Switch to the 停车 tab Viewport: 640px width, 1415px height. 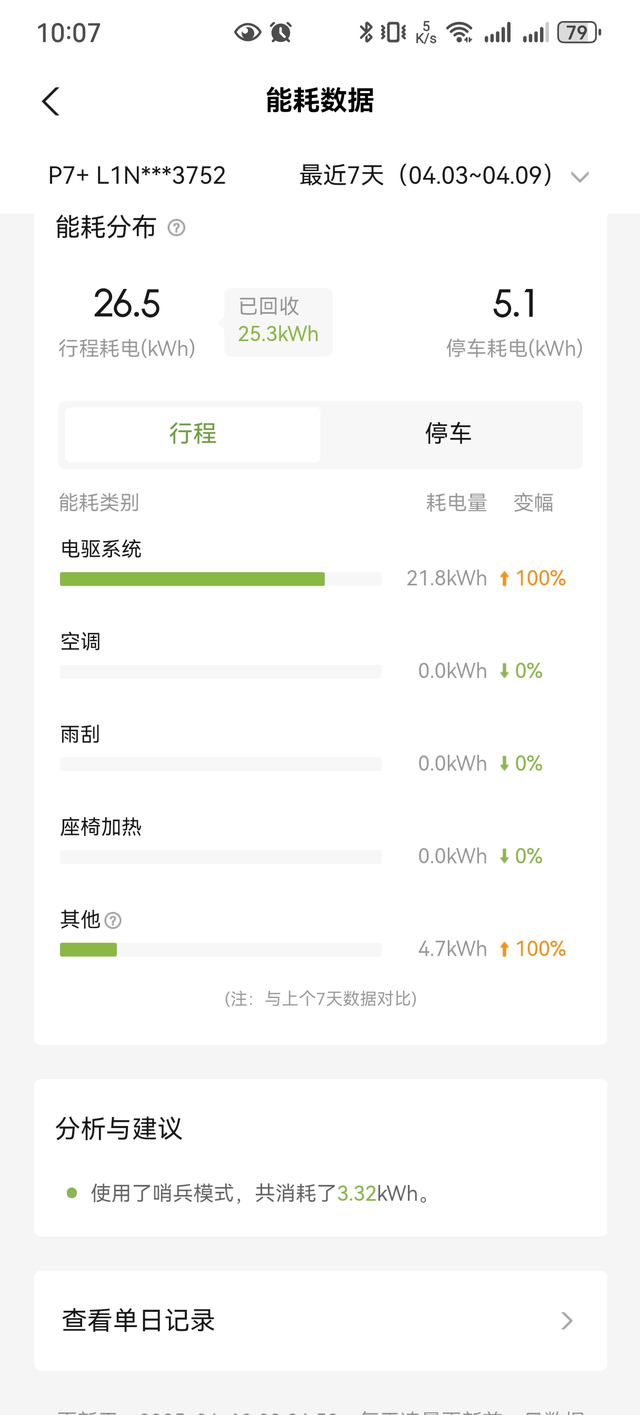[448, 434]
